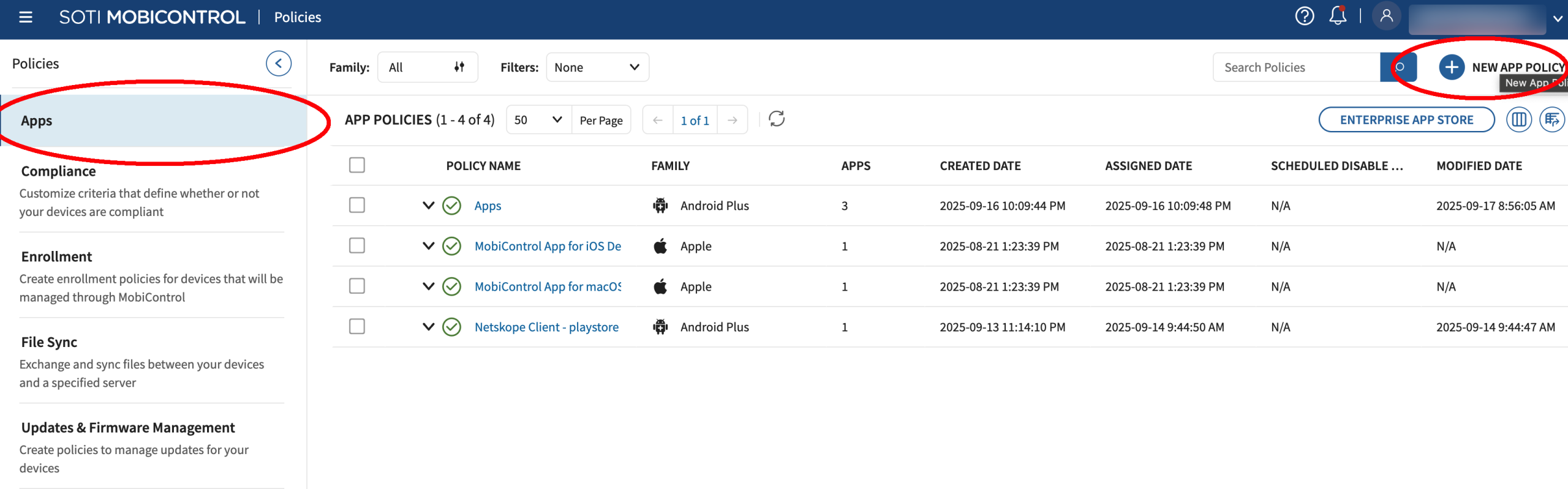Open the Apps policy link
Screen dimensions: 1568x489
click(x=488, y=206)
